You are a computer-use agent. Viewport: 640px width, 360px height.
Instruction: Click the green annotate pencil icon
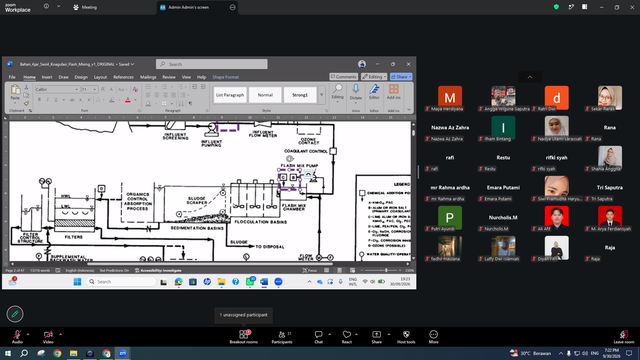point(15,314)
